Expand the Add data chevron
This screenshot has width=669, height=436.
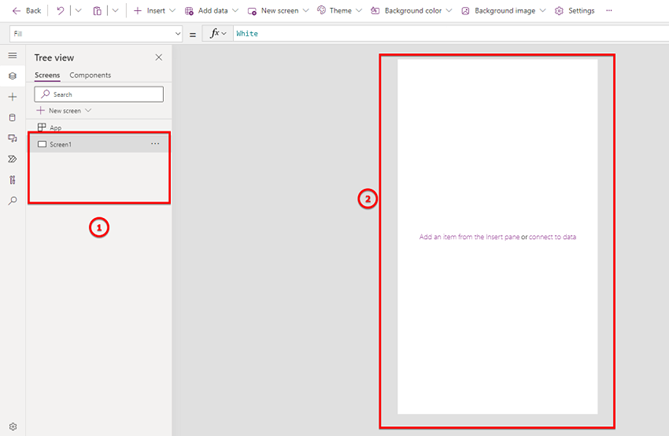(235, 11)
